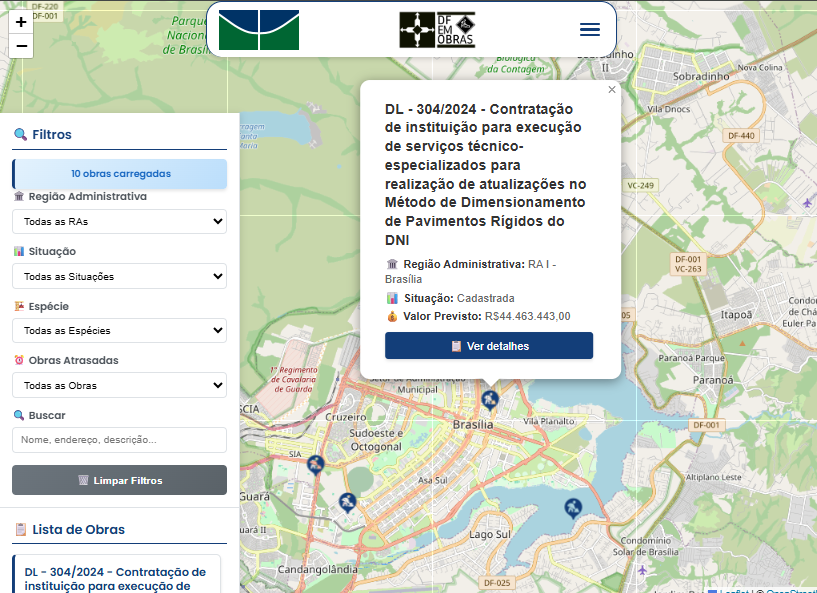The image size is (817, 593).
Task: Click the popup Região Administrativa RA I text
Action: (471, 271)
